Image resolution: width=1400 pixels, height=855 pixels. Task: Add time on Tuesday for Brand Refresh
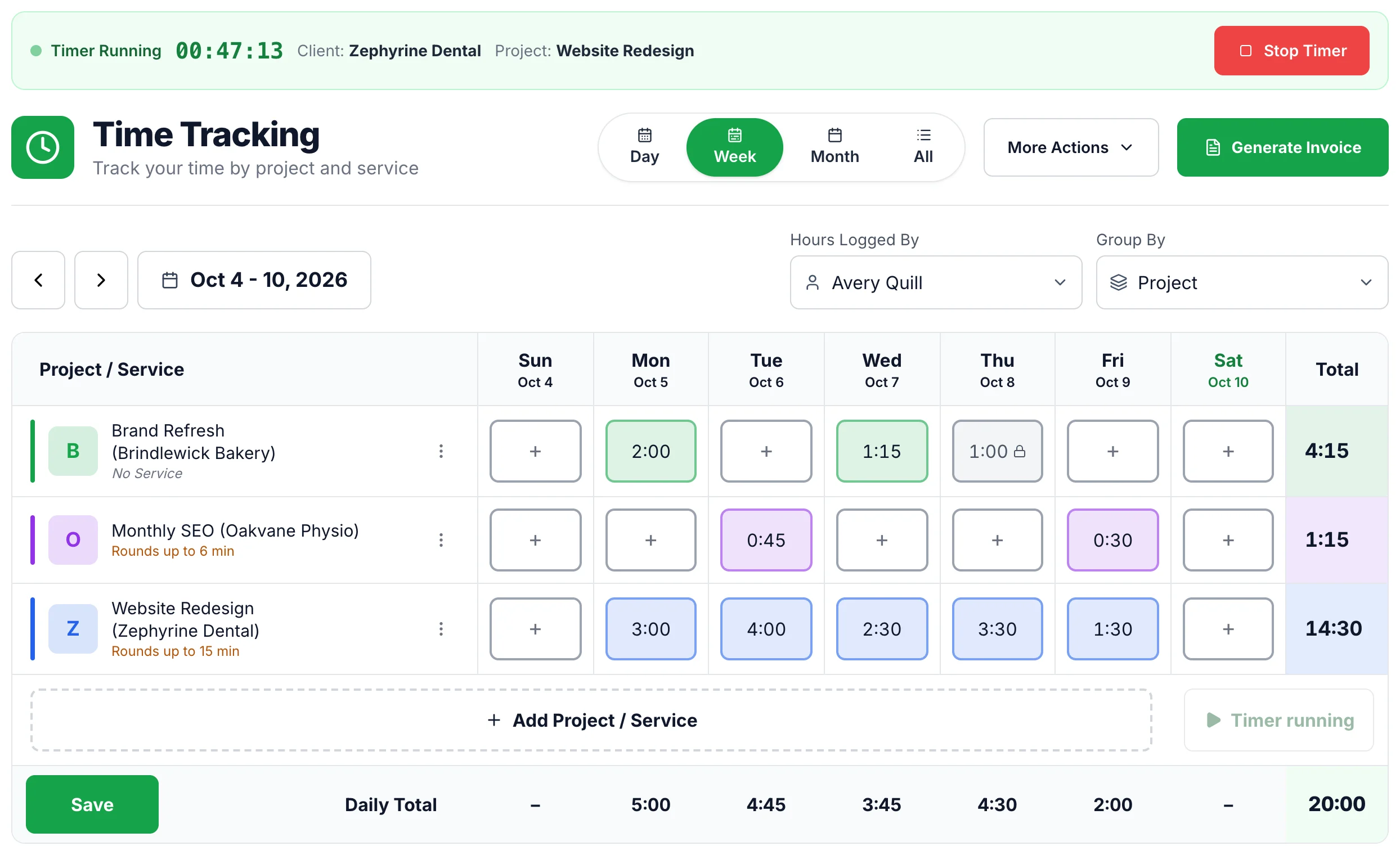tap(766, 451)
